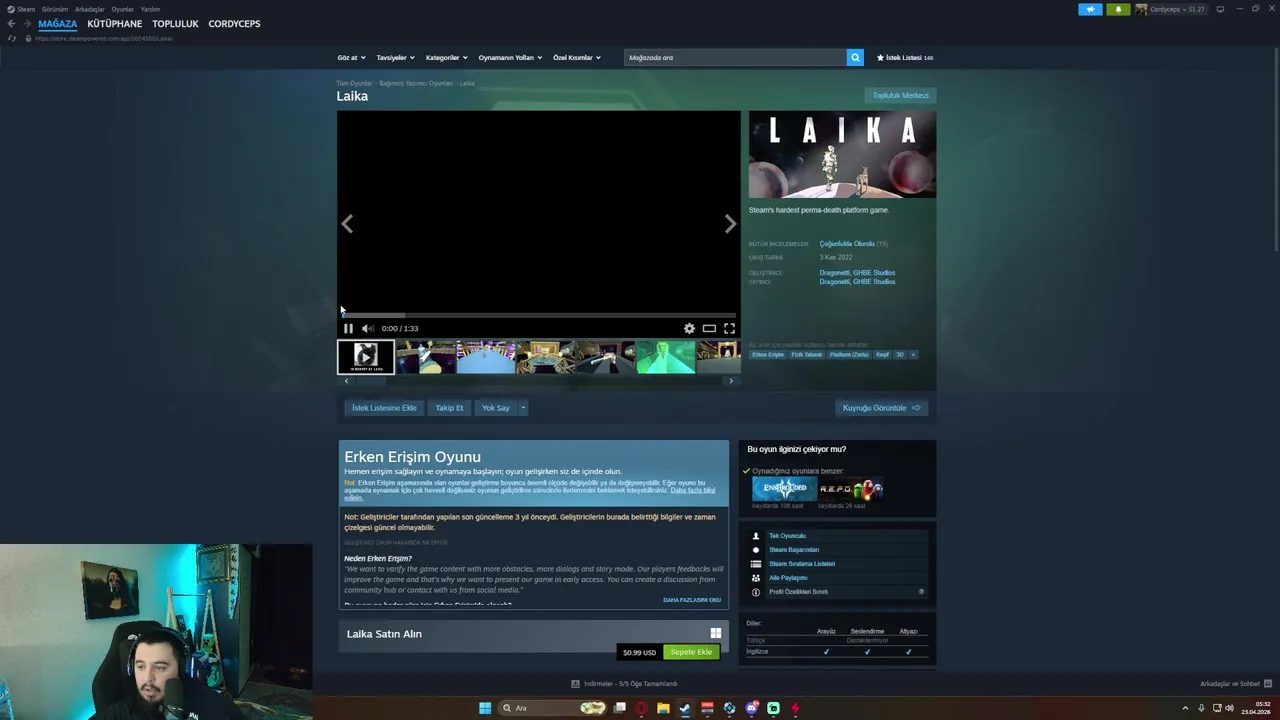Pause the Laika trailer video
The width and height of the screenshot is (1280, 720).
tap(348, 328)
